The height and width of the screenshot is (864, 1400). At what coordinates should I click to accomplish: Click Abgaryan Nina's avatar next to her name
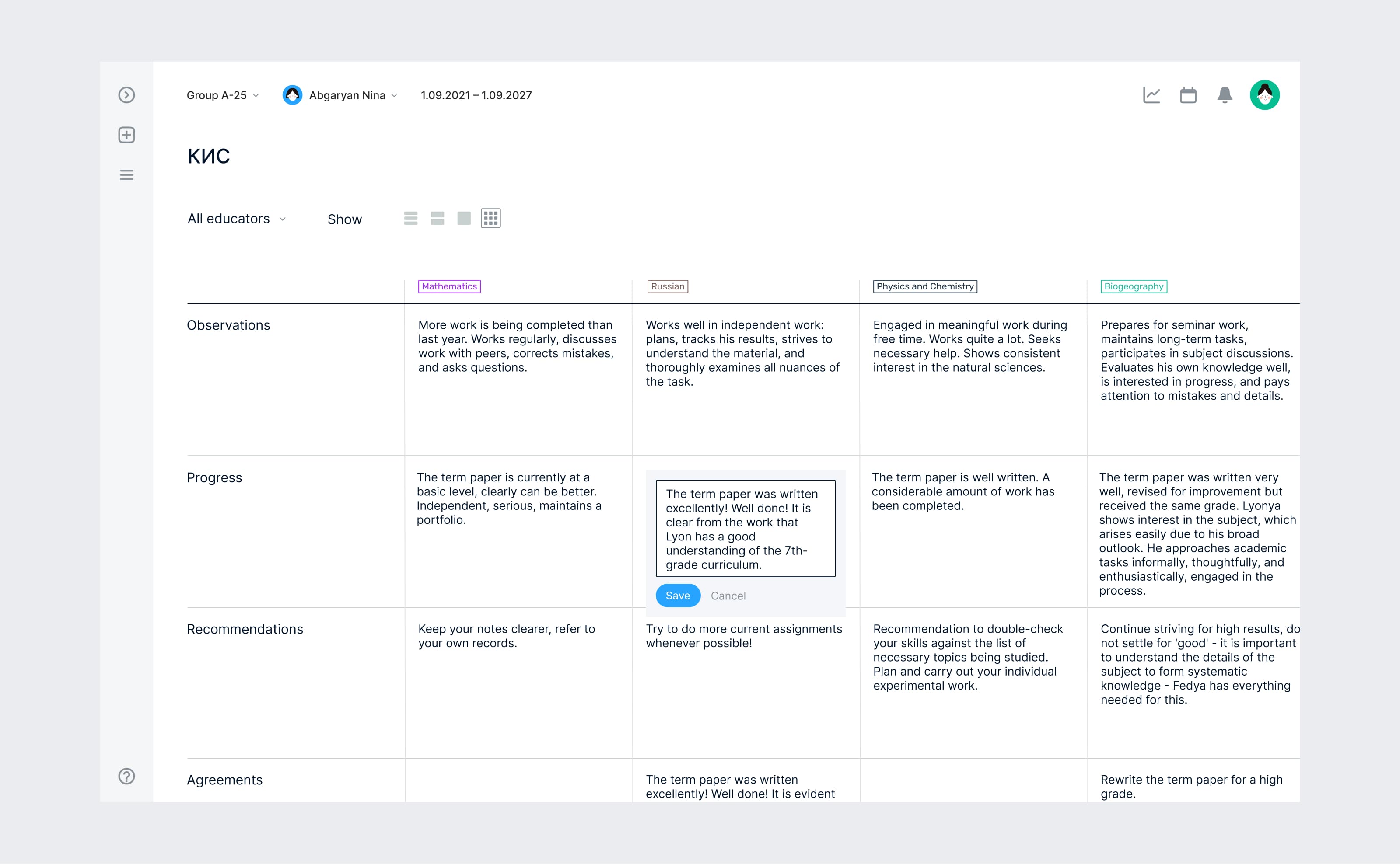[293, 95]
